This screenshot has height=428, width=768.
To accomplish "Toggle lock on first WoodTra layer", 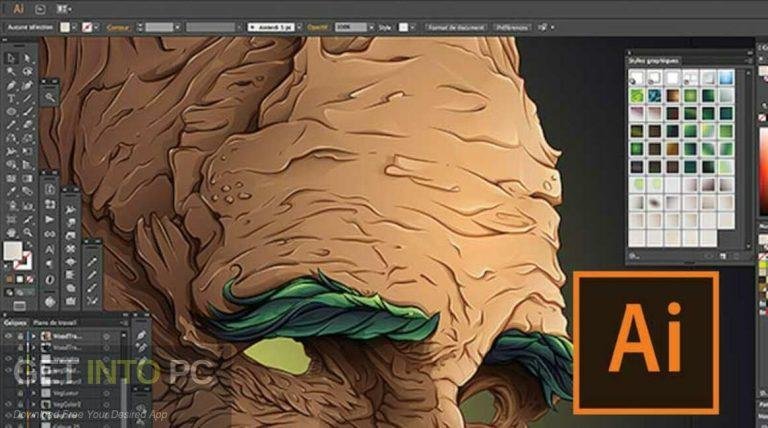I will (20, 336).
